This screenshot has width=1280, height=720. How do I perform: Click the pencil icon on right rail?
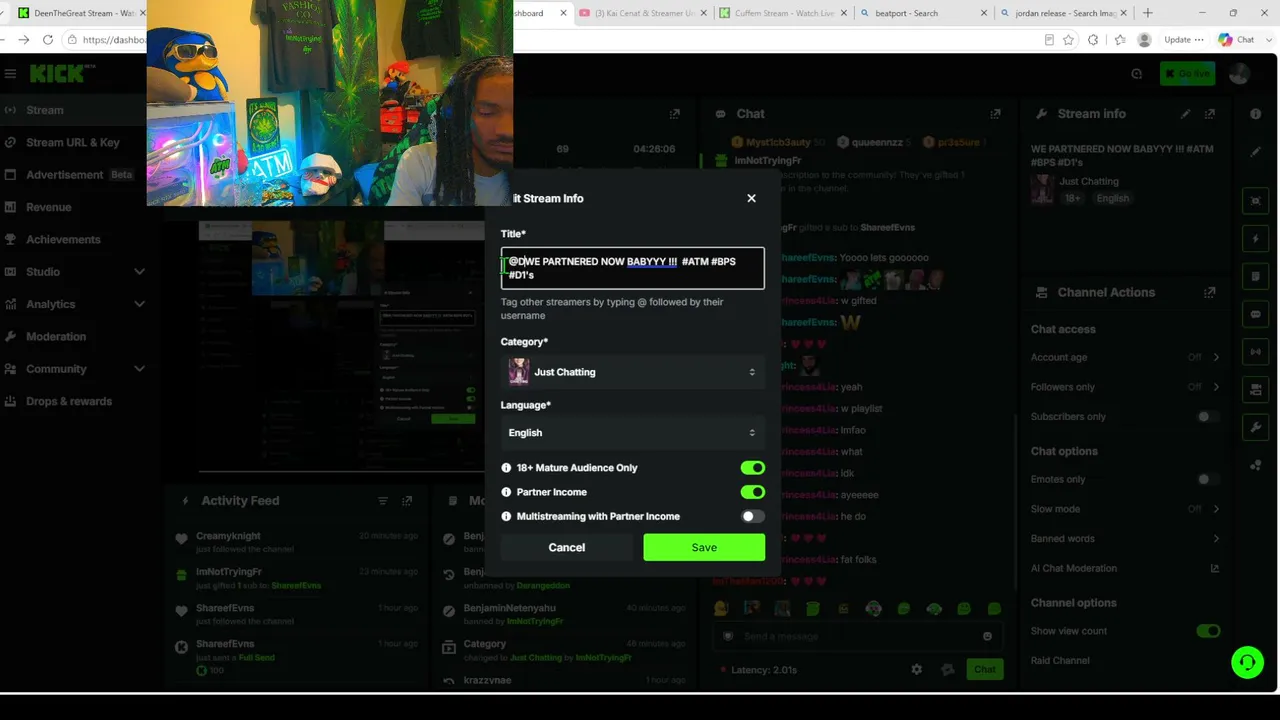[x=1256, y=152]
